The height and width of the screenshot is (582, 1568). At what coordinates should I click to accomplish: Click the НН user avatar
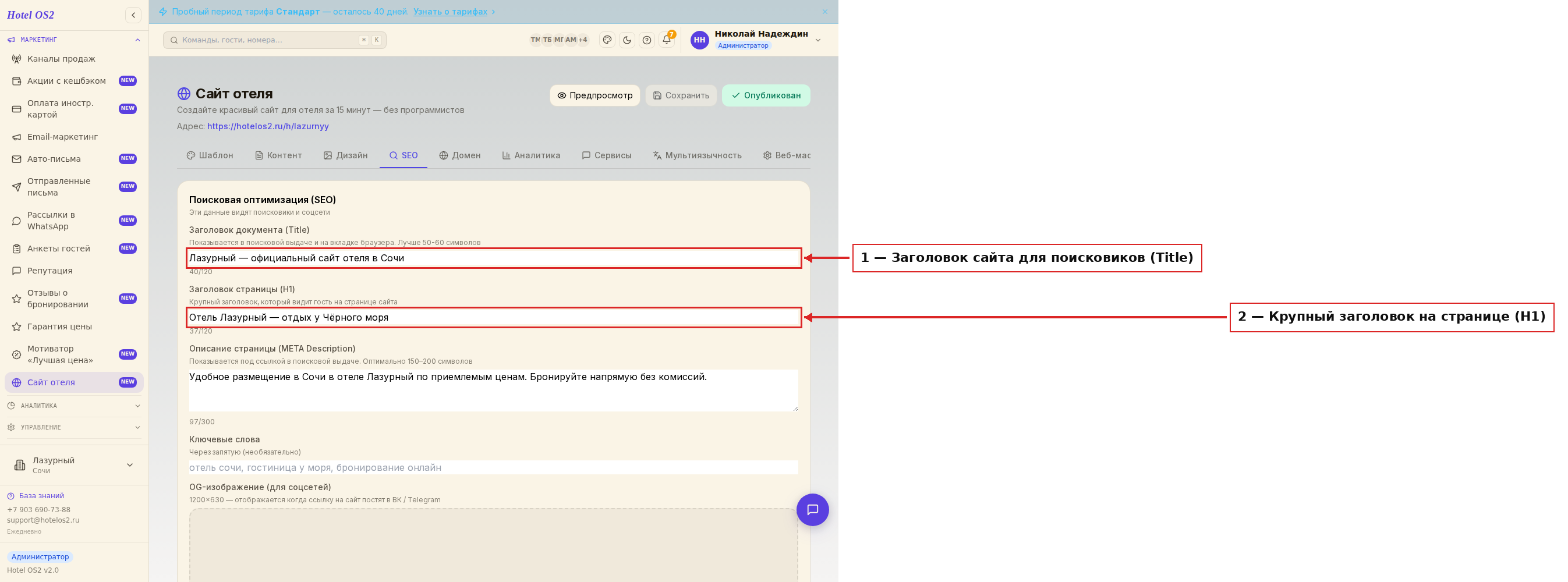pyautogui.click(x=699, y=40)
